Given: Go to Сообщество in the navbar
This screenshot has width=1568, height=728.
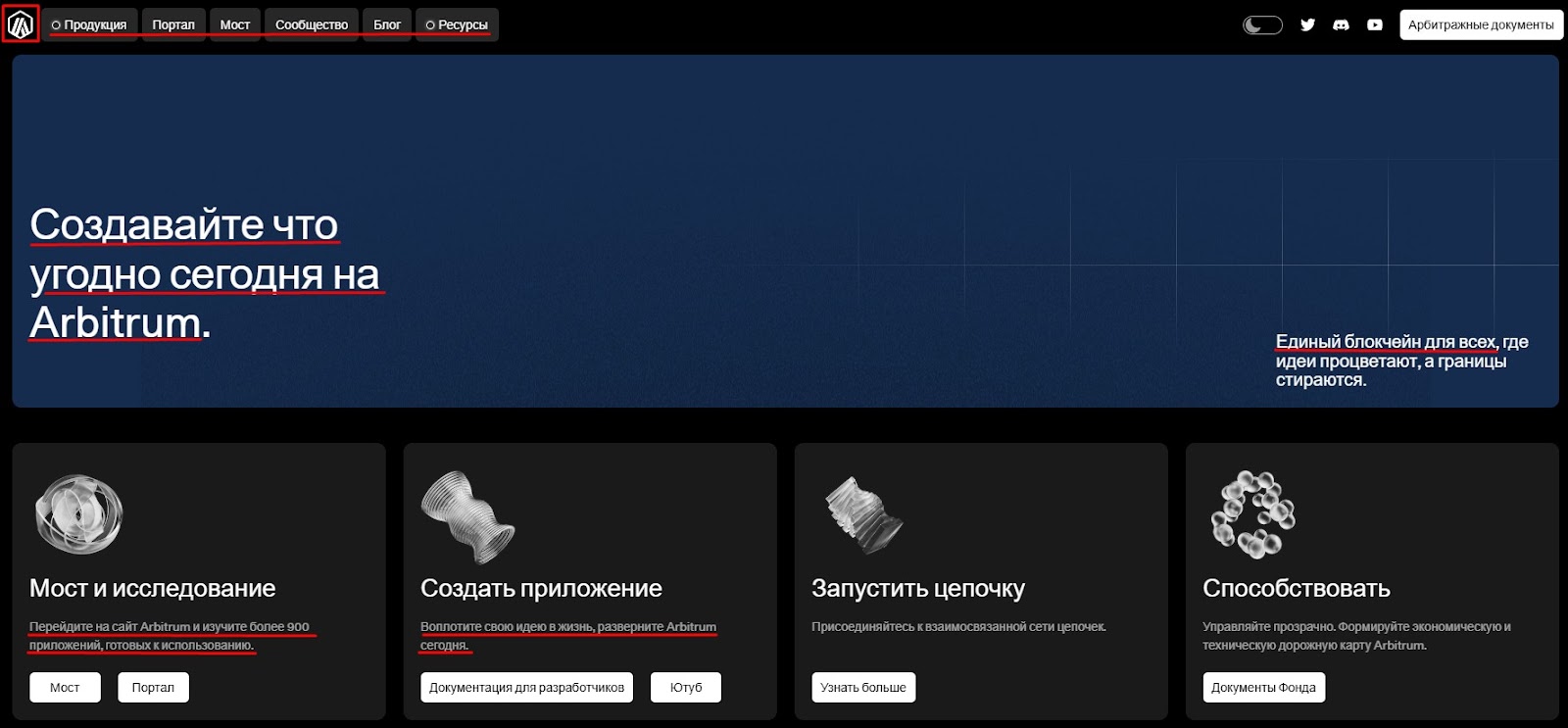Looking at the screenshot, I should pos(312,24).
